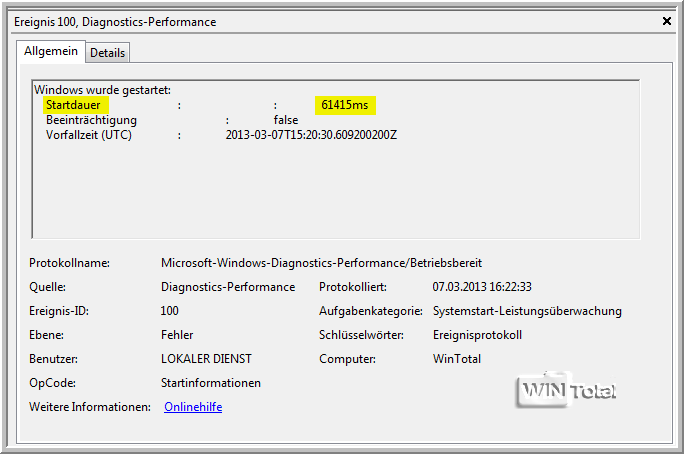
Task: Close the Ereignis 100 details pane
Action: coord(667,21)
